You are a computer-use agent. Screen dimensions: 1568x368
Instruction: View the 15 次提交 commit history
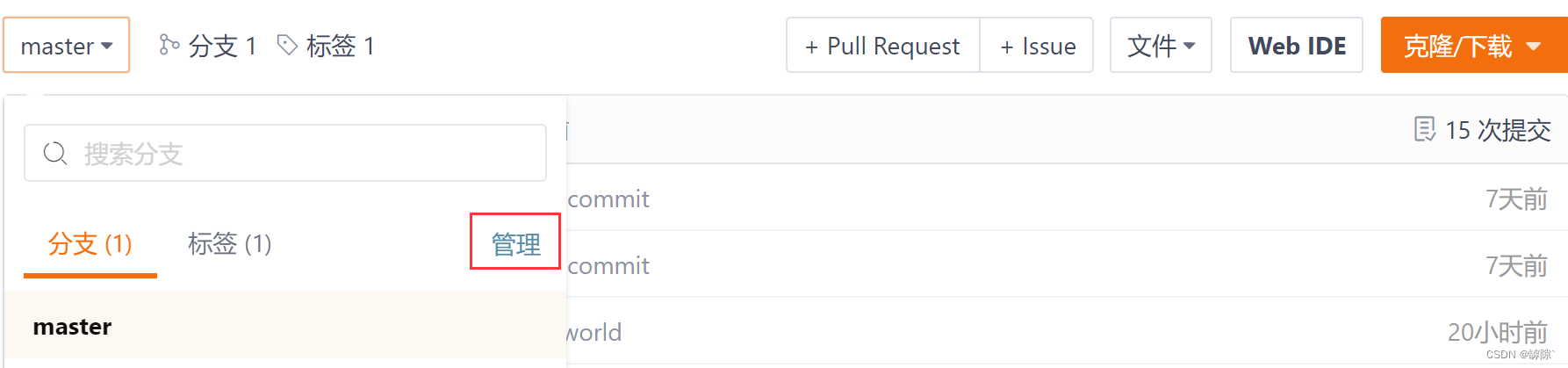pyautogui.click(x=1498, y=131)
